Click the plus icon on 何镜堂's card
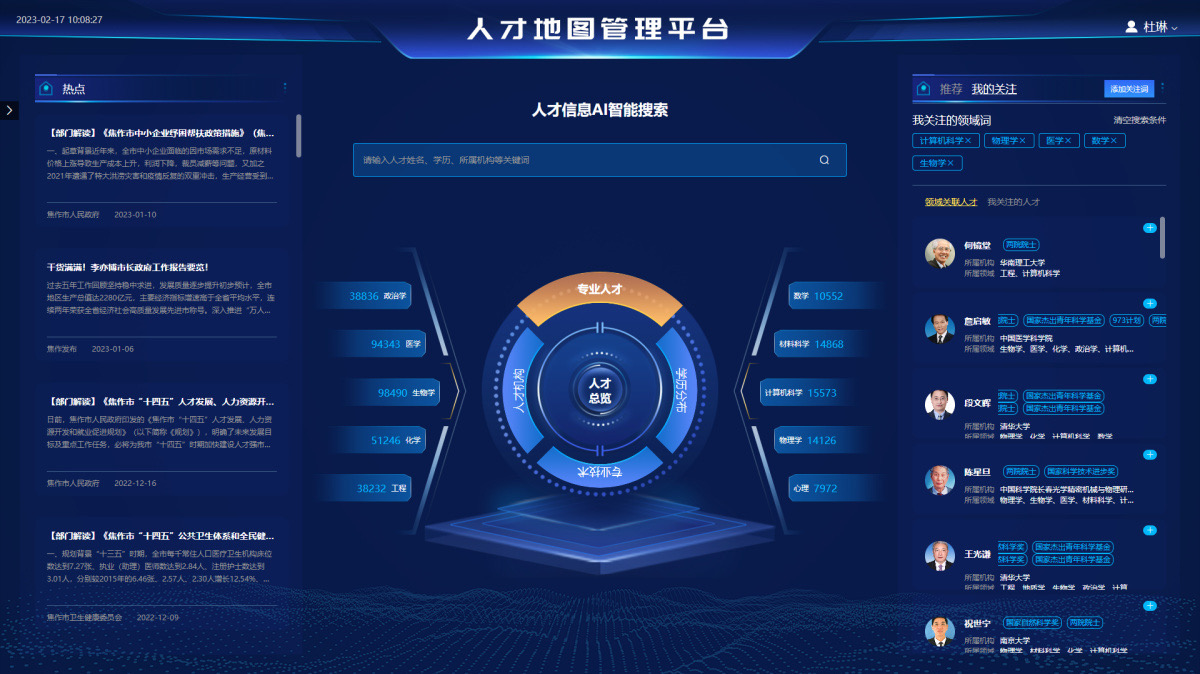 coord(1150,228)
